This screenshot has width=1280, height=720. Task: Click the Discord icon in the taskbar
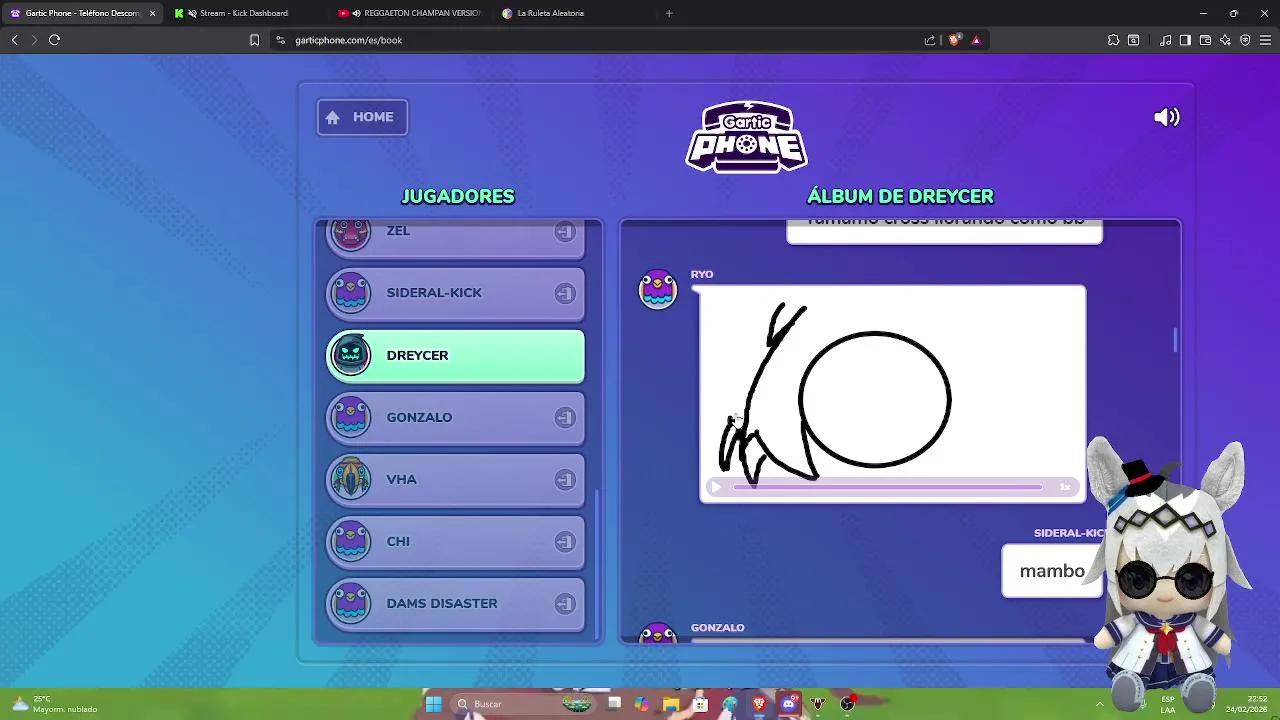[x=788, y=703]
